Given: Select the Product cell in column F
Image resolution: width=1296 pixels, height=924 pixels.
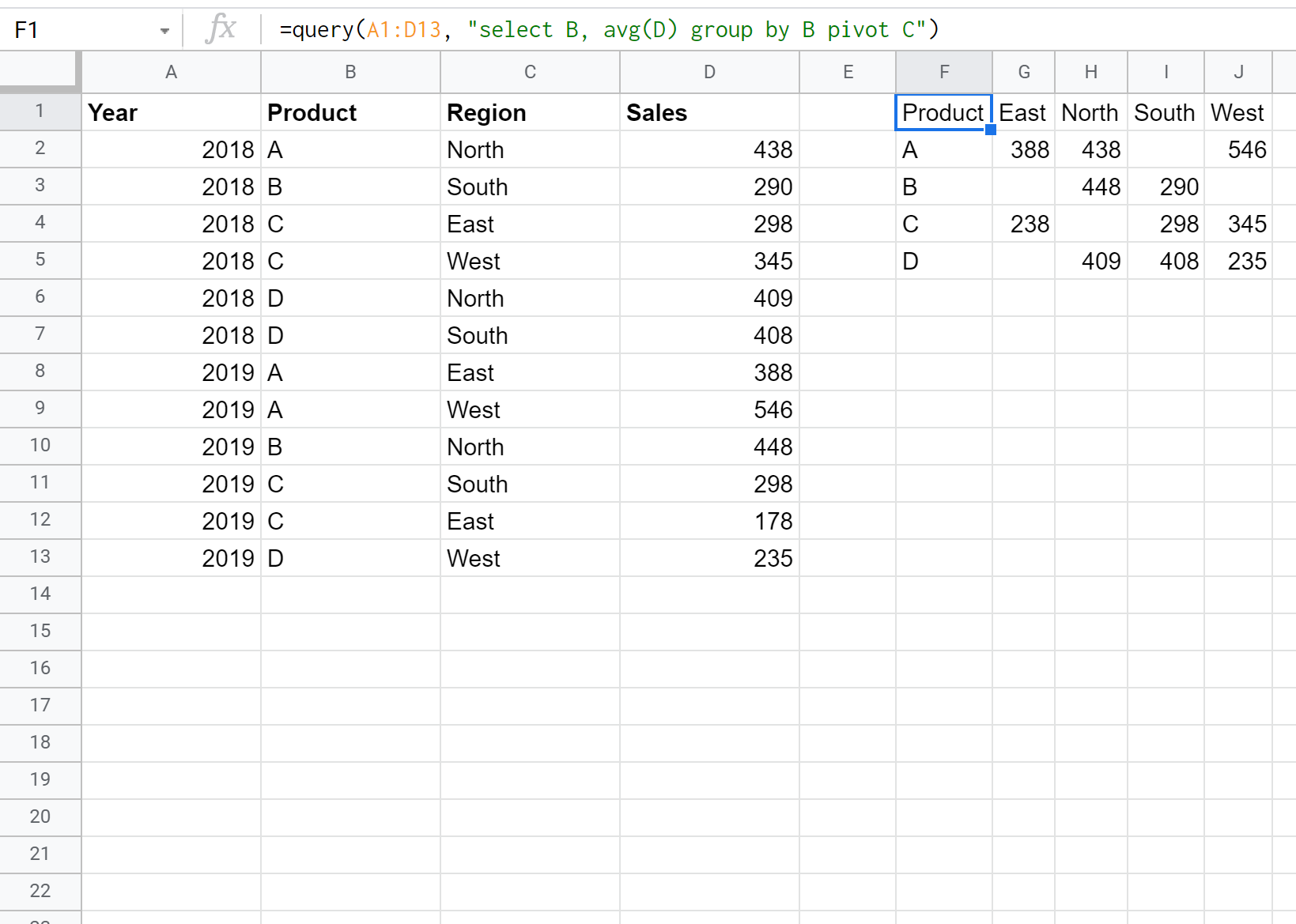Looking at the screenshot, I should pyautogui.click(x=943, y=112).
